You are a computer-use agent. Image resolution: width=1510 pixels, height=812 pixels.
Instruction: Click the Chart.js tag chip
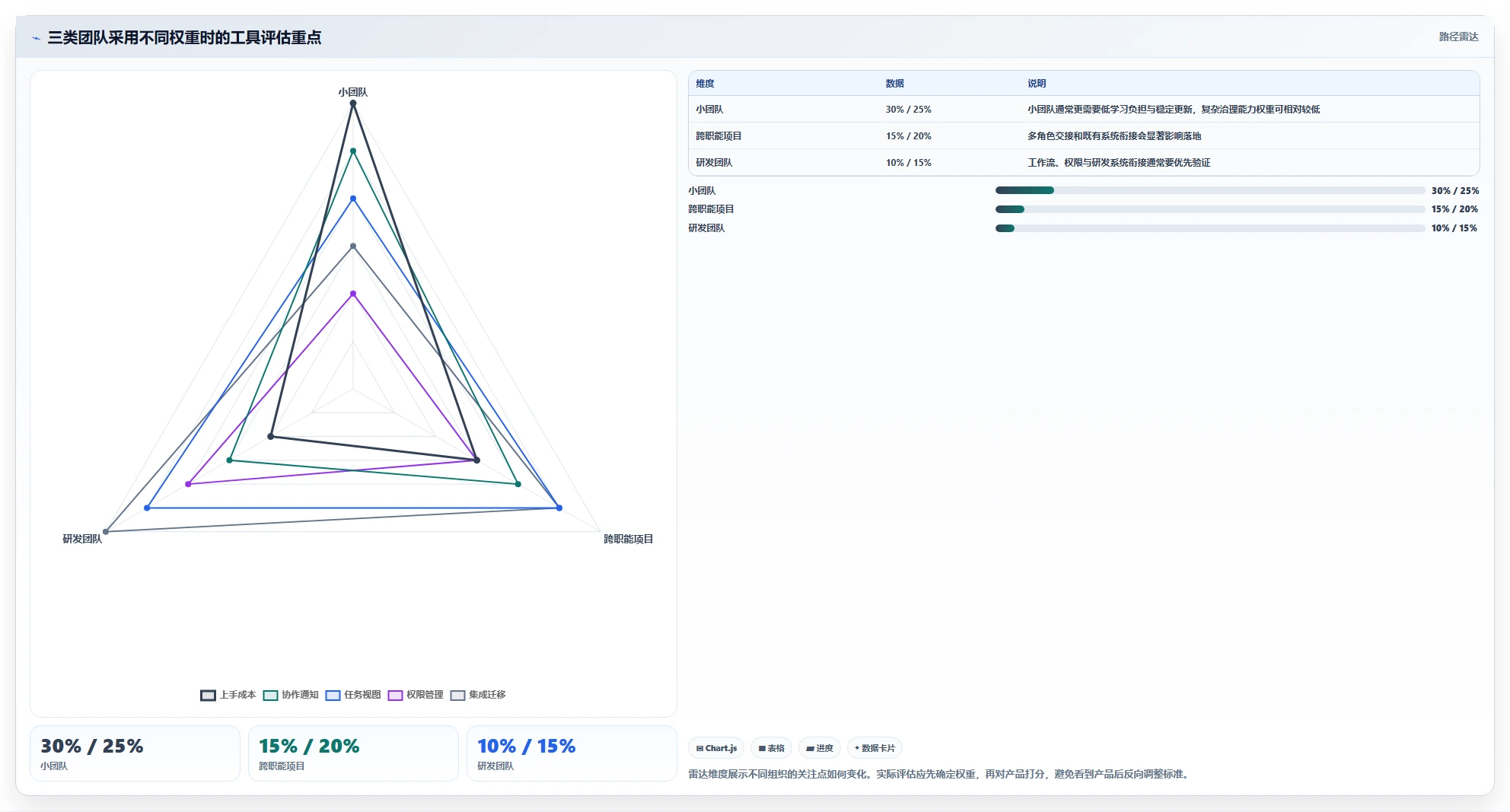click(x=716, y=748)
